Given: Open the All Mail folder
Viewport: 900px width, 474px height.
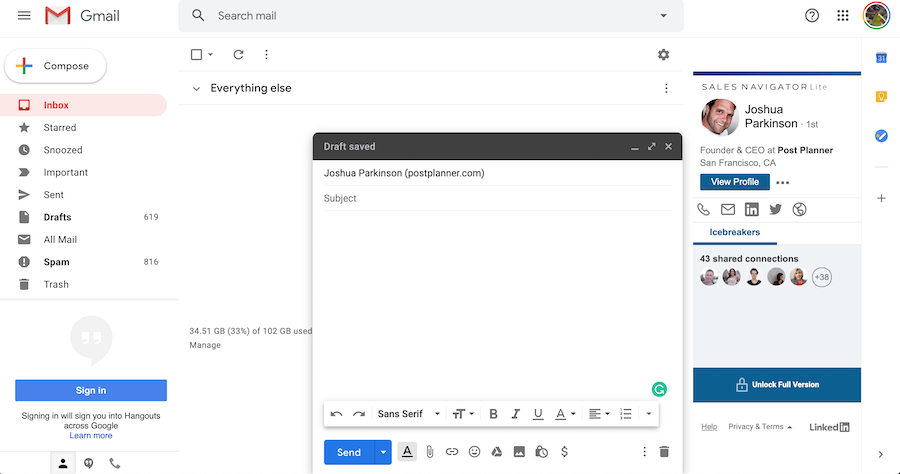Looking at the screenshot, I should (x=83, y=239).
